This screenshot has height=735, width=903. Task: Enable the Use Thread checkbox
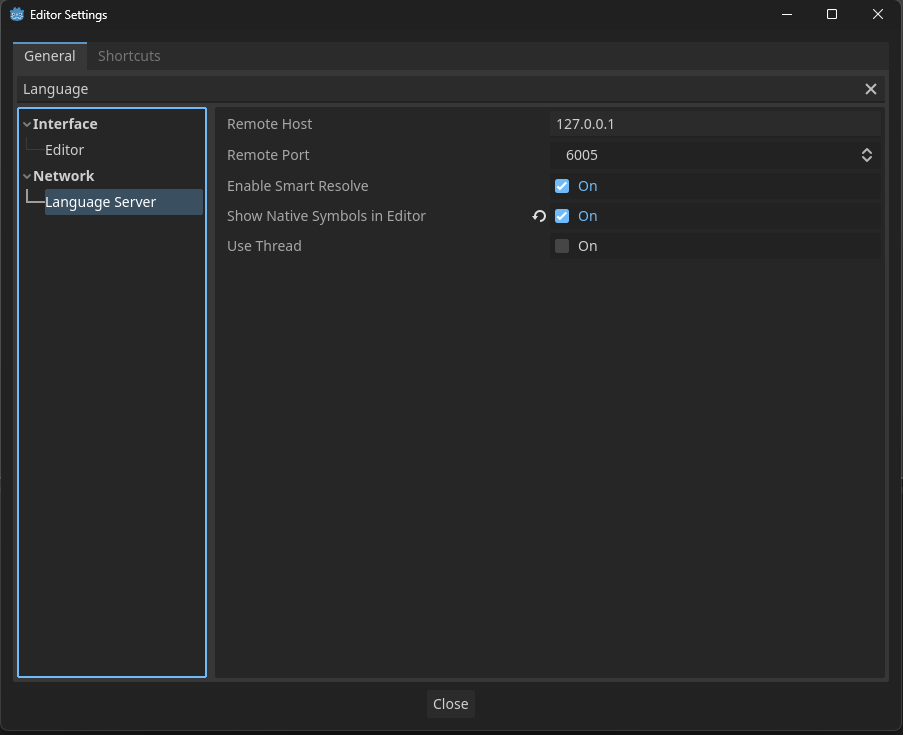pyautogui.click(x=562, y=246)
